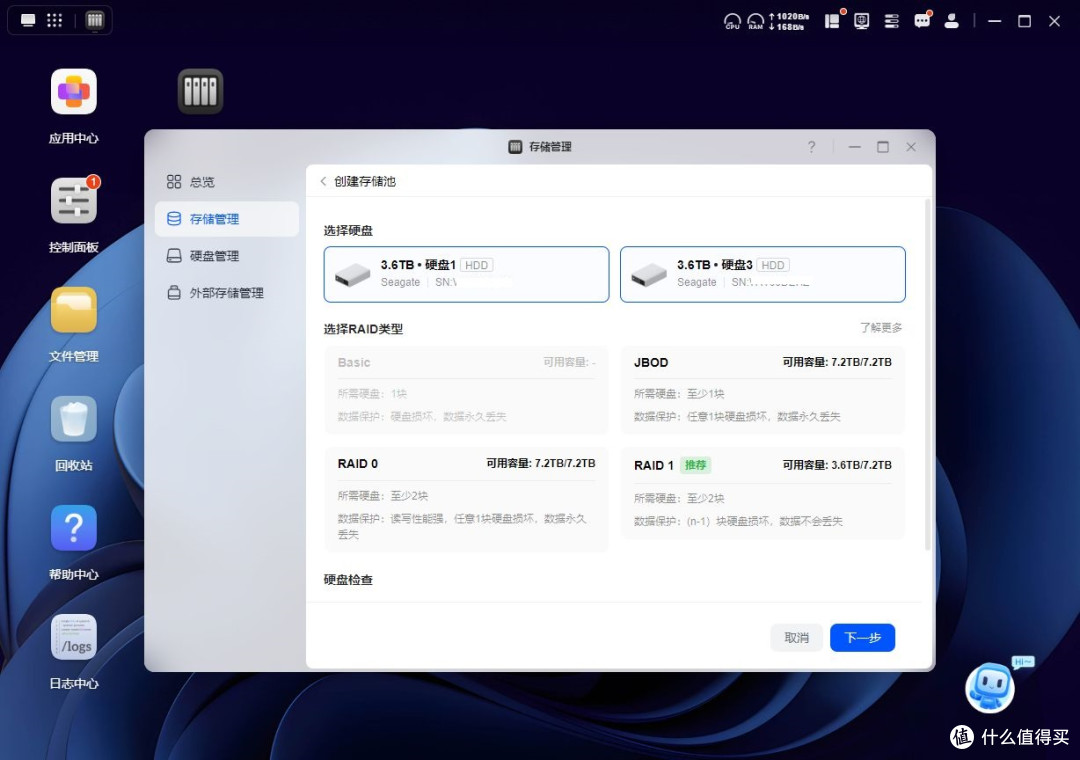Open the 帮助中心 question mark icon
Viewport: 1080px width, 760px height.
coord(74,528)
